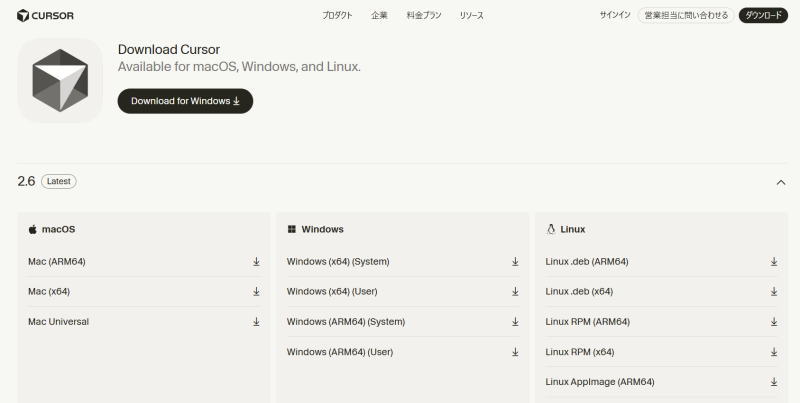Click the large Cursor app icon thumbnail
Viewport: 800px width, 403px height.
(x=60, y=80)
